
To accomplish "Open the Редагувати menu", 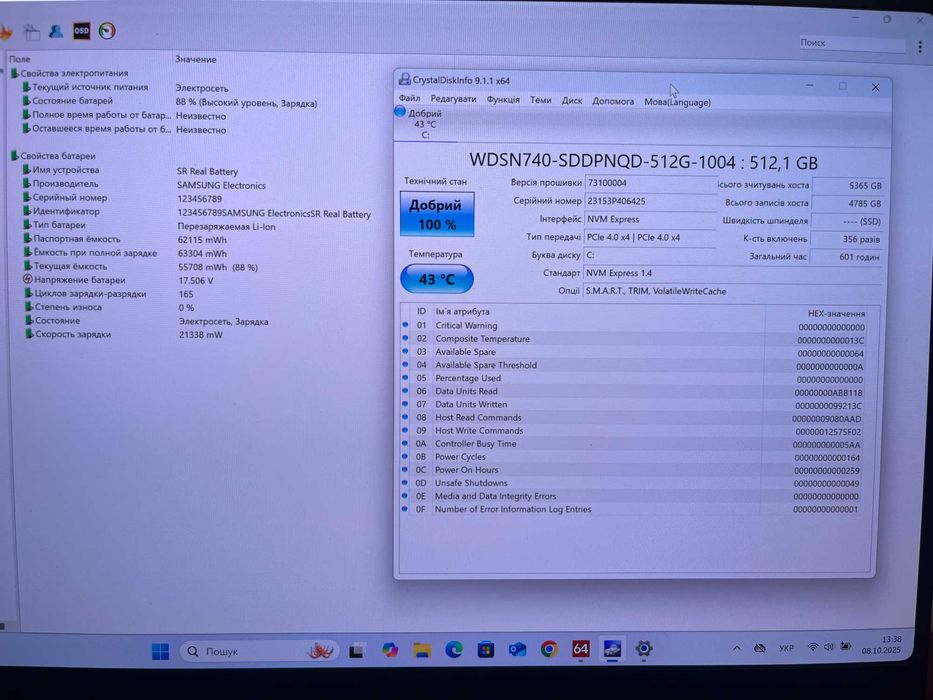I will [x=453, y=99].
